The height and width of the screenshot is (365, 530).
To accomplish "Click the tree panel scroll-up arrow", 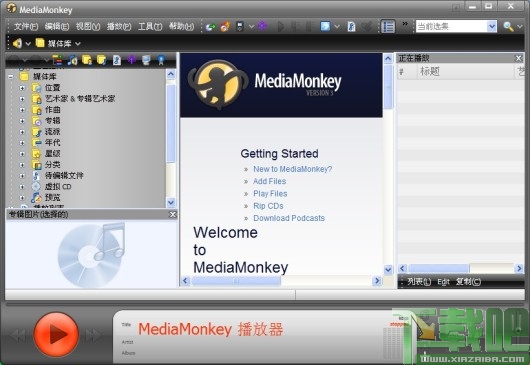I will click(x=171, y=74).
